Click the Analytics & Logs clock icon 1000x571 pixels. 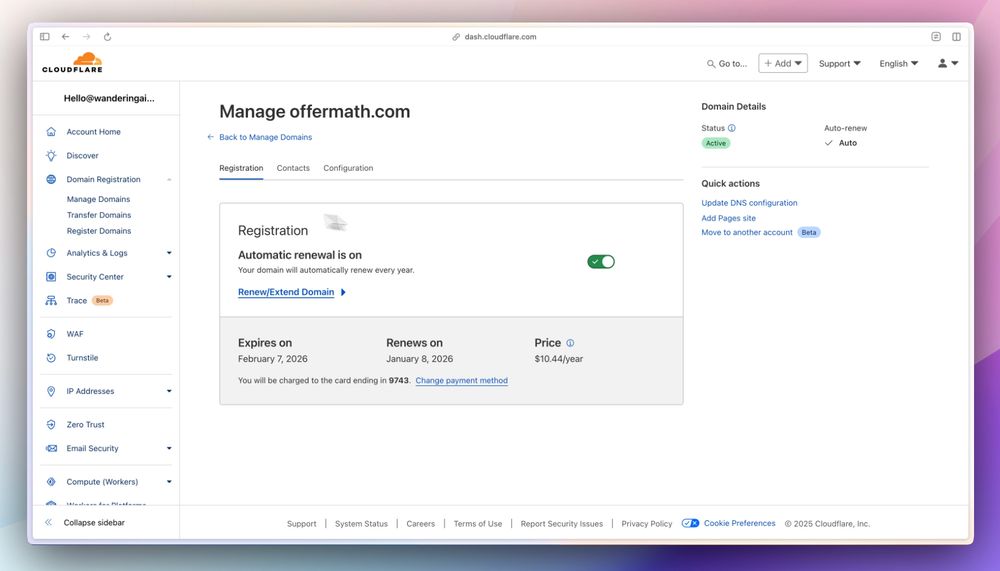(x=51, y=253)
